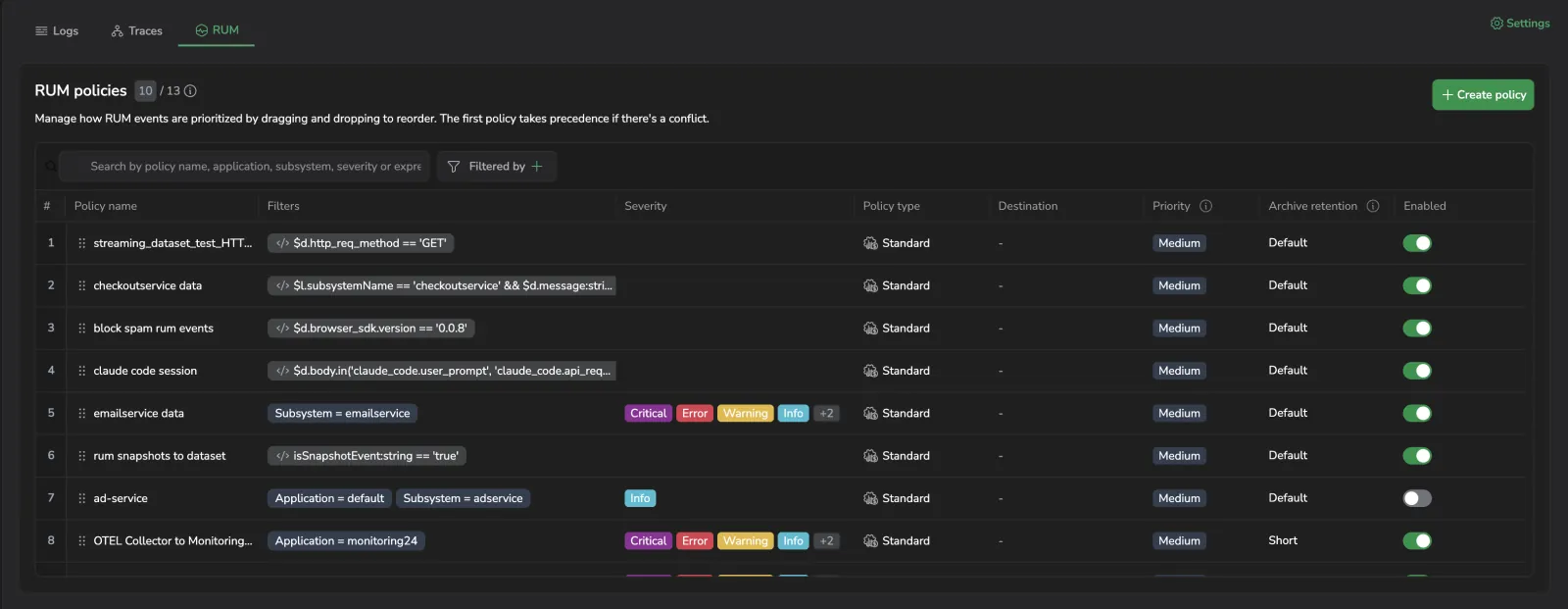Image resolution: width=1568 pixels, height=609 pixels.
Task: Click the Info severity tag for ad-service
Action: 640,498
